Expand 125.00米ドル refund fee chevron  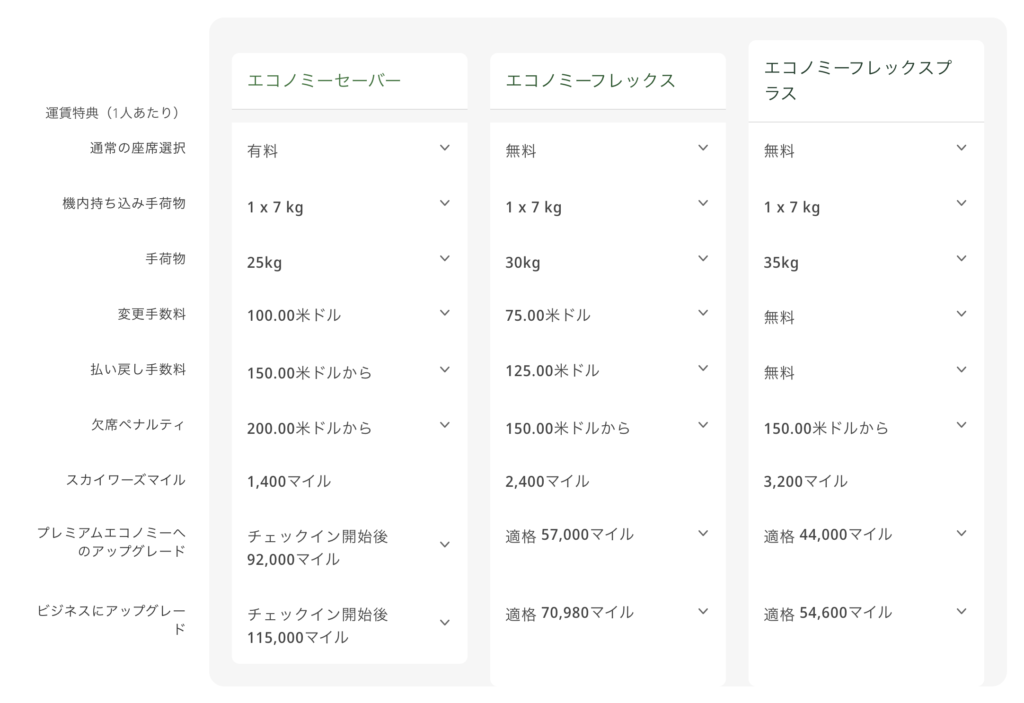coord(703,370)
